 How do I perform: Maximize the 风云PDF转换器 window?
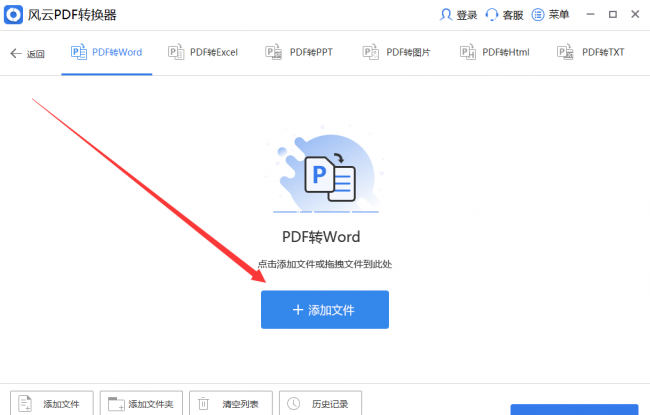[x=613, y=15]
